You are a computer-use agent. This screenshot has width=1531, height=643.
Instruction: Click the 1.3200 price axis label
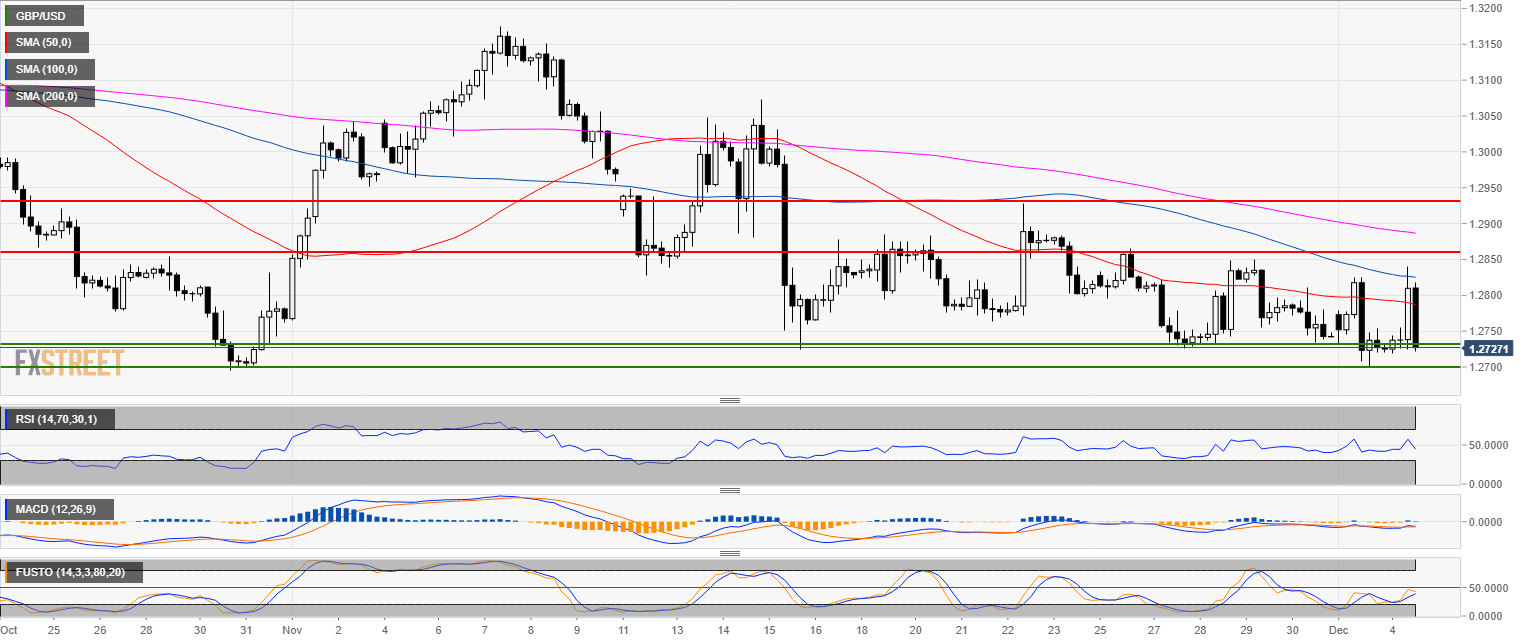click(1483, 8)
